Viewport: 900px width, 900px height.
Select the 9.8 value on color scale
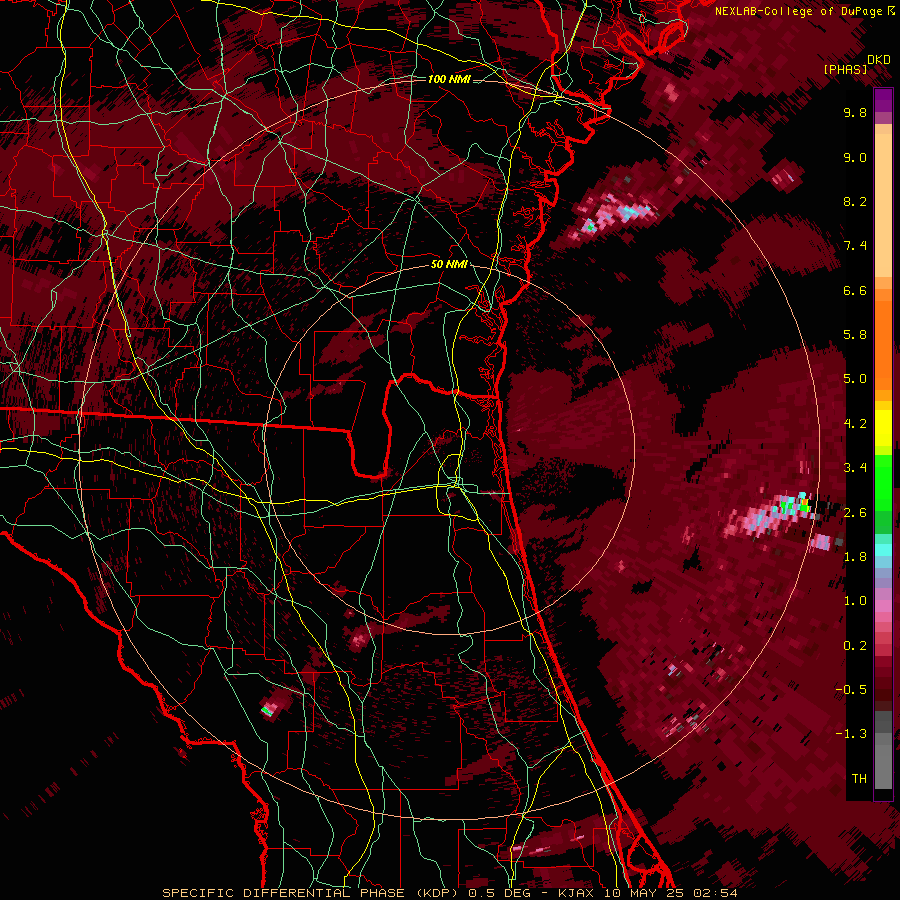tap(855, 112)
